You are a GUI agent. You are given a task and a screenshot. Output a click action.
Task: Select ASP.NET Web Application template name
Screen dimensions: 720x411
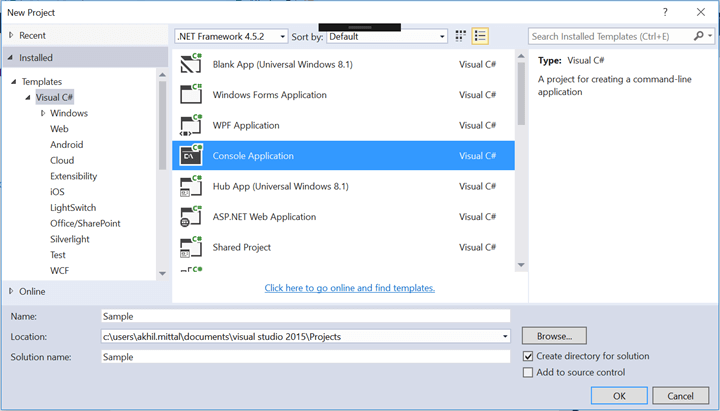coord(264,217)
